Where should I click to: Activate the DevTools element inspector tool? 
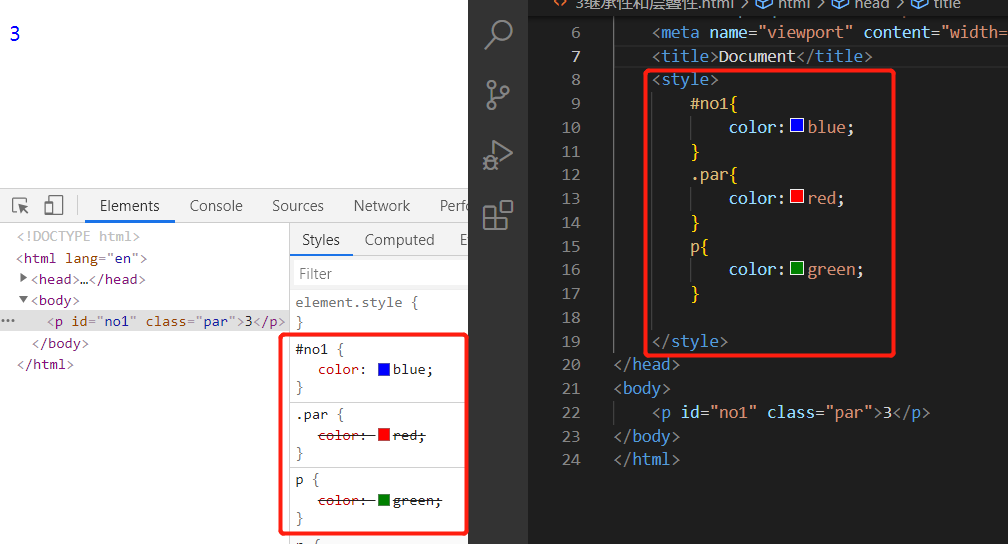click(x=20, y=206)
